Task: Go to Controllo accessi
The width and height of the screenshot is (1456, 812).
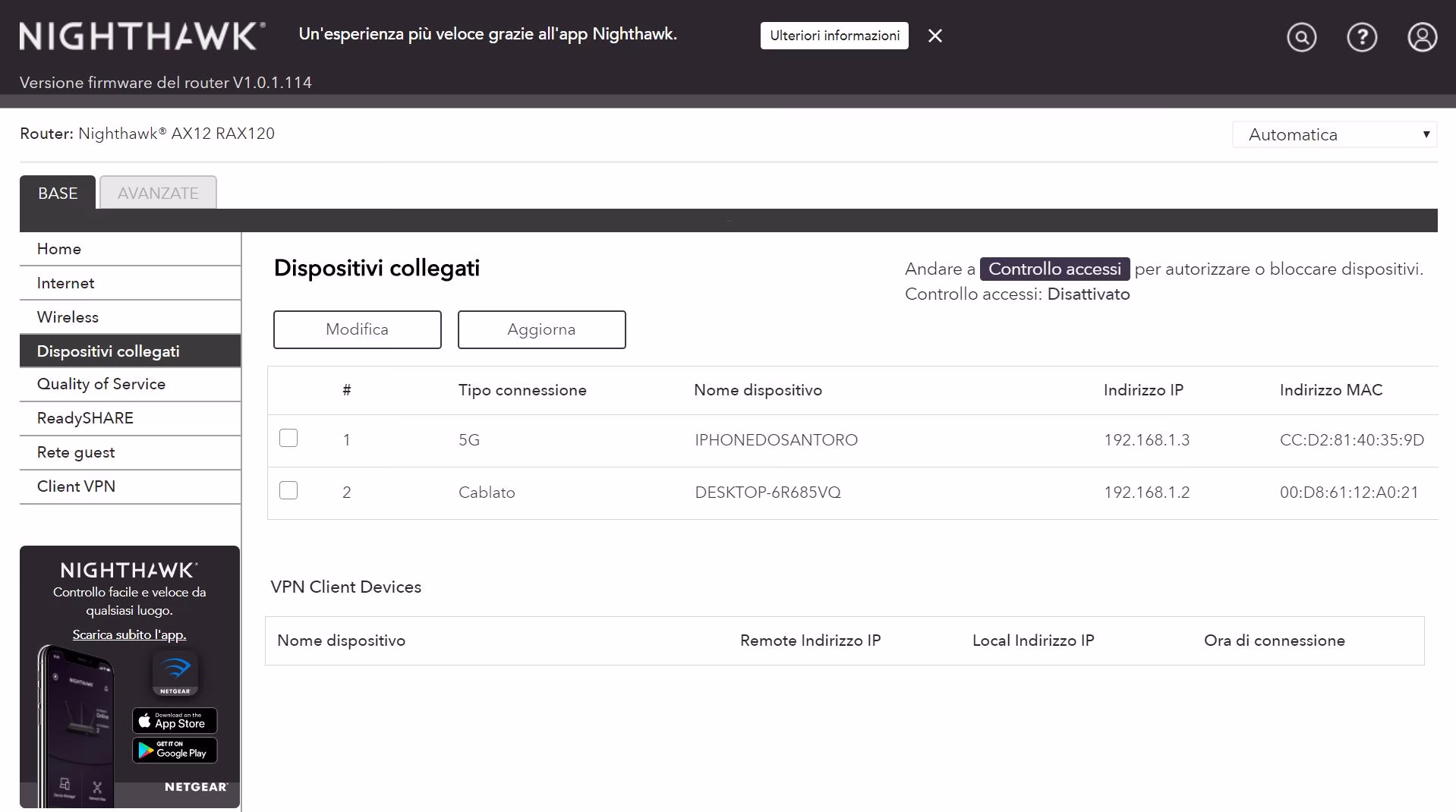Action: 1054,269
